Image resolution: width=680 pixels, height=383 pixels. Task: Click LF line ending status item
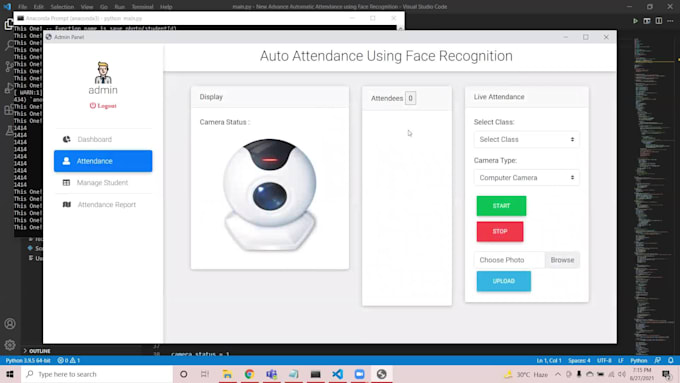coord(621,360)
